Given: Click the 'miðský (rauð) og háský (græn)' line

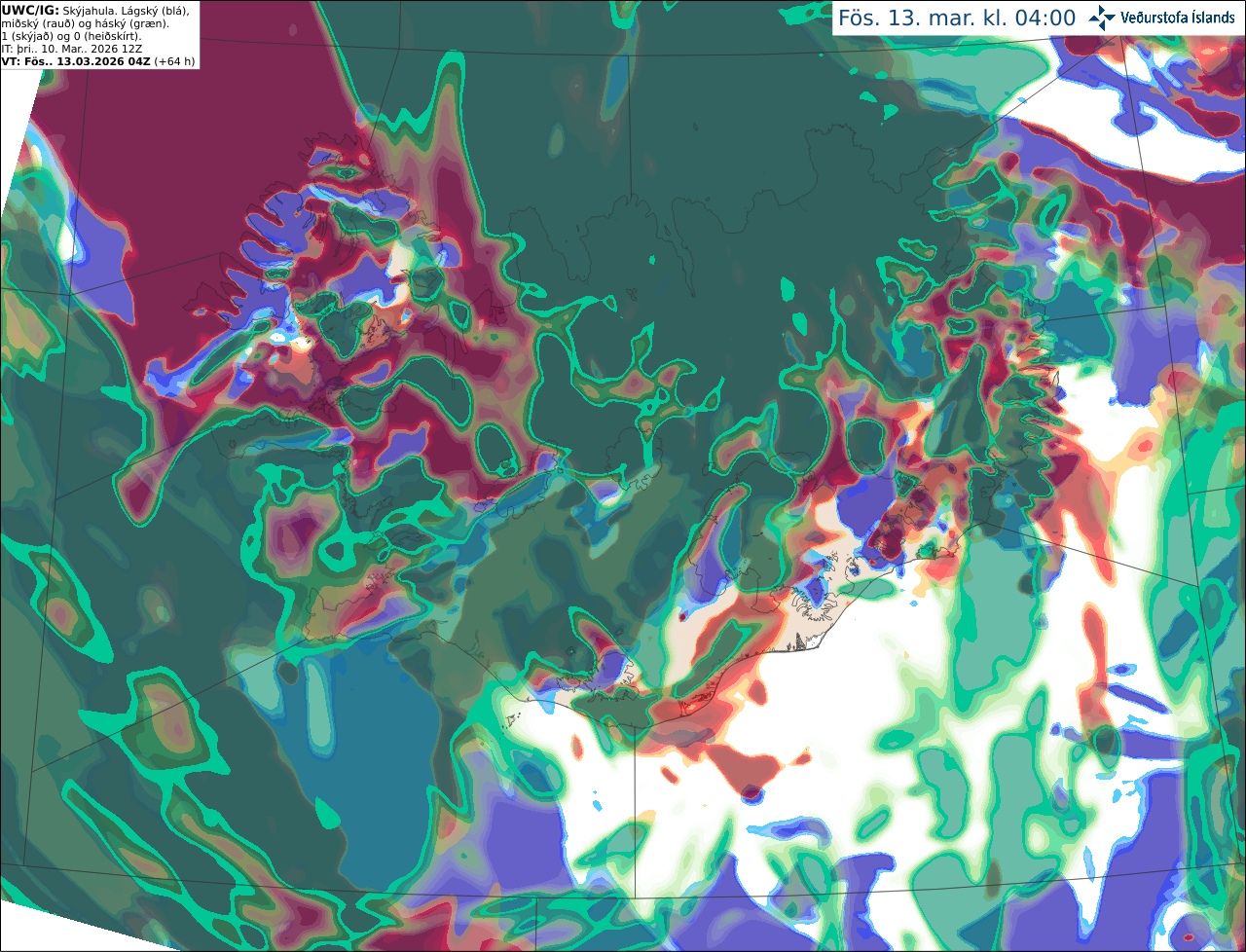Looking at the screenshot, I should coord(86,23).
